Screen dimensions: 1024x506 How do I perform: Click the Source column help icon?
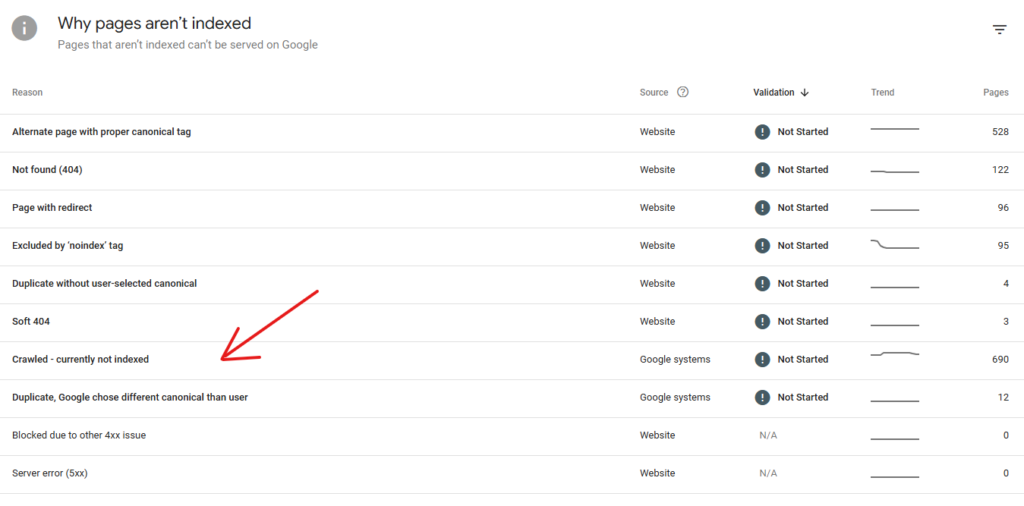683,92
